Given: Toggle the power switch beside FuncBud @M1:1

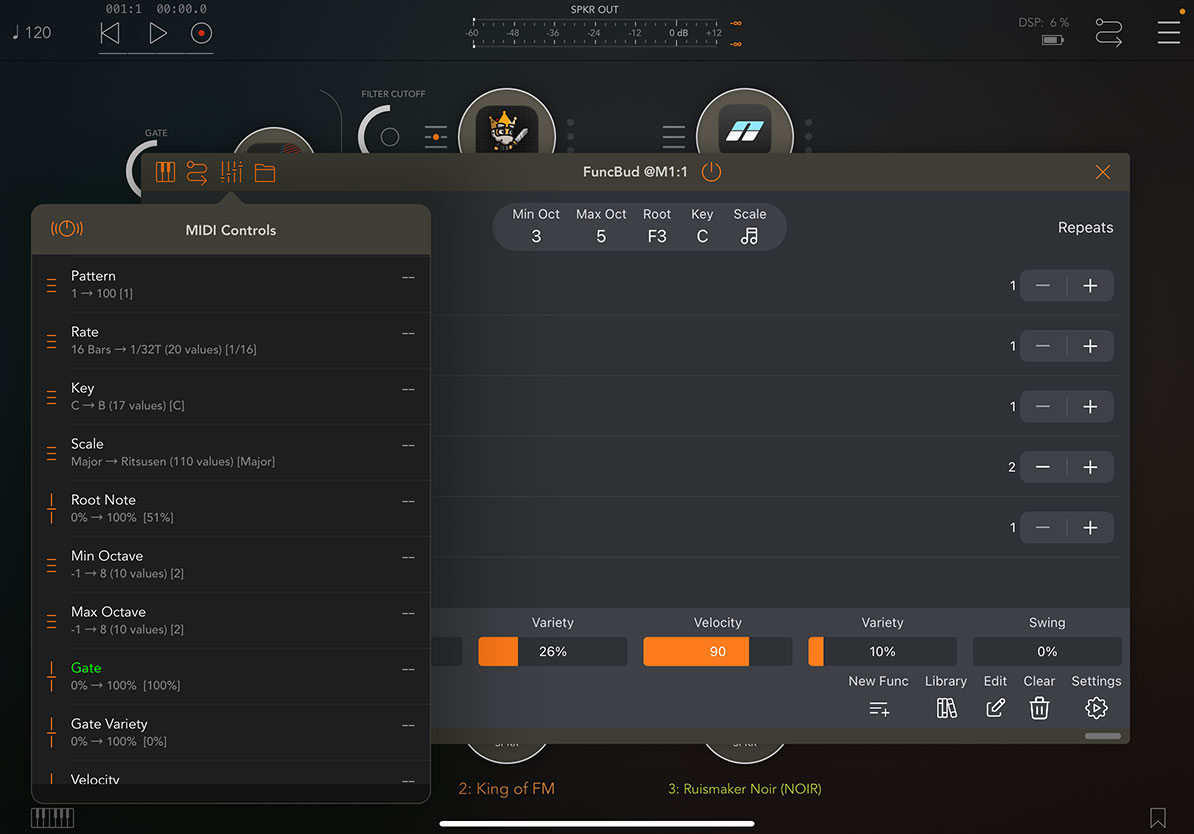Looking at the screenshot, I should point(711,171).
